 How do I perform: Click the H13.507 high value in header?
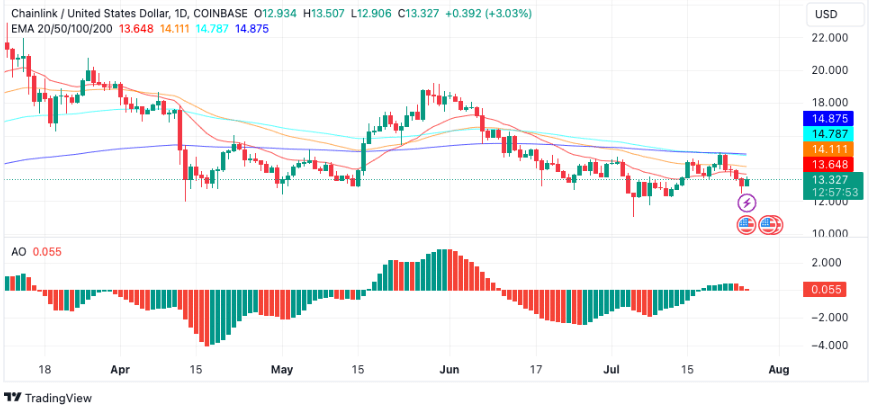[326, 13]
